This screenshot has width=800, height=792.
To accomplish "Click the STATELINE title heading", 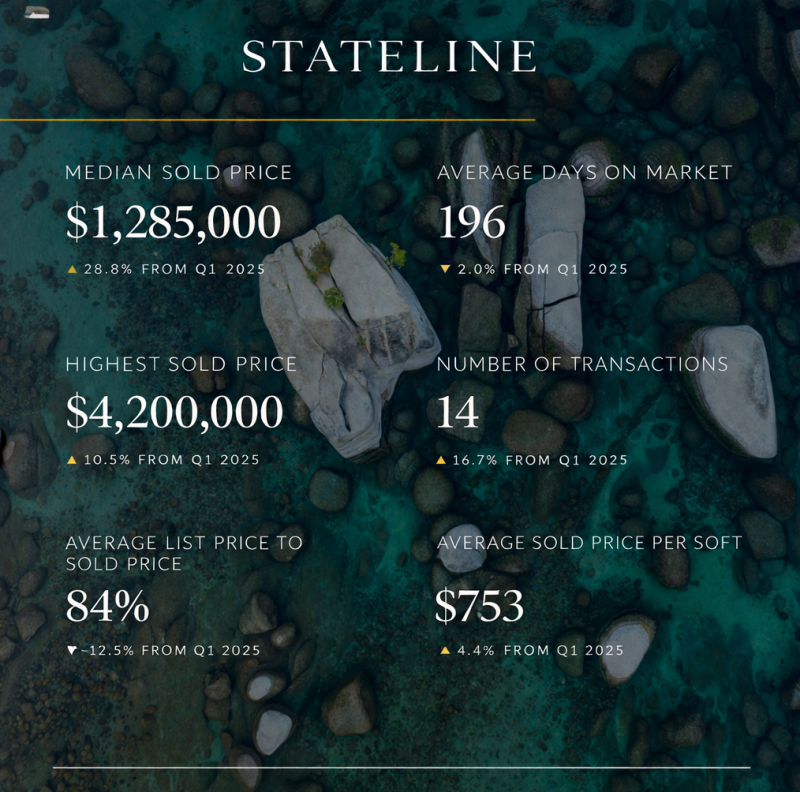I will (388, 57).
